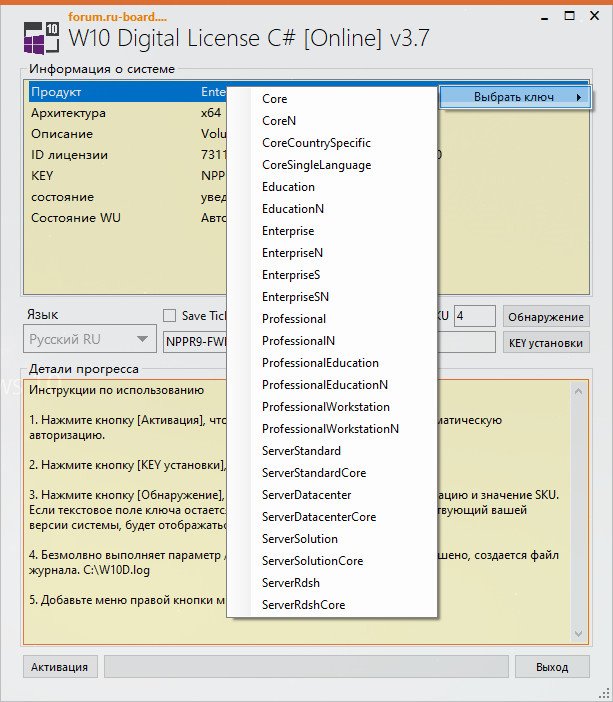Select the состояние row
This screenshot has height=702, width=613.
[128, 197]
